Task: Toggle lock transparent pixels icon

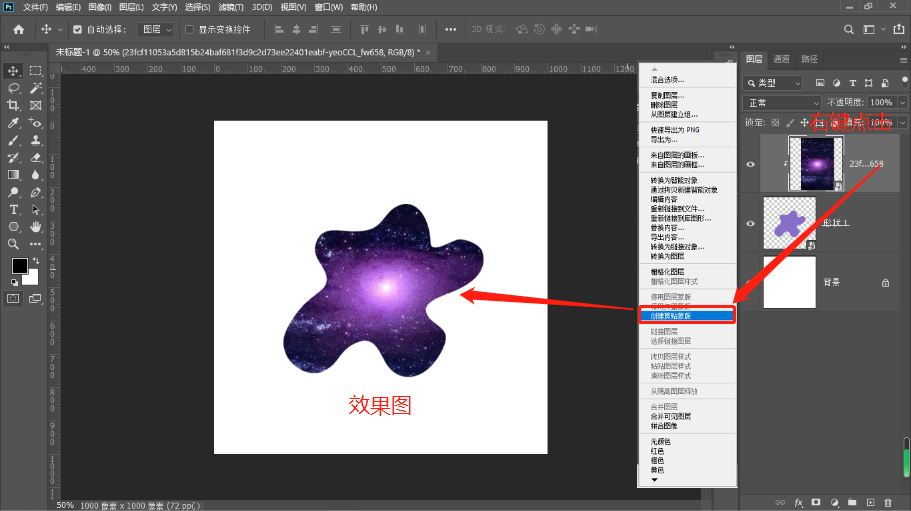Action: click(x=776, y=123)
